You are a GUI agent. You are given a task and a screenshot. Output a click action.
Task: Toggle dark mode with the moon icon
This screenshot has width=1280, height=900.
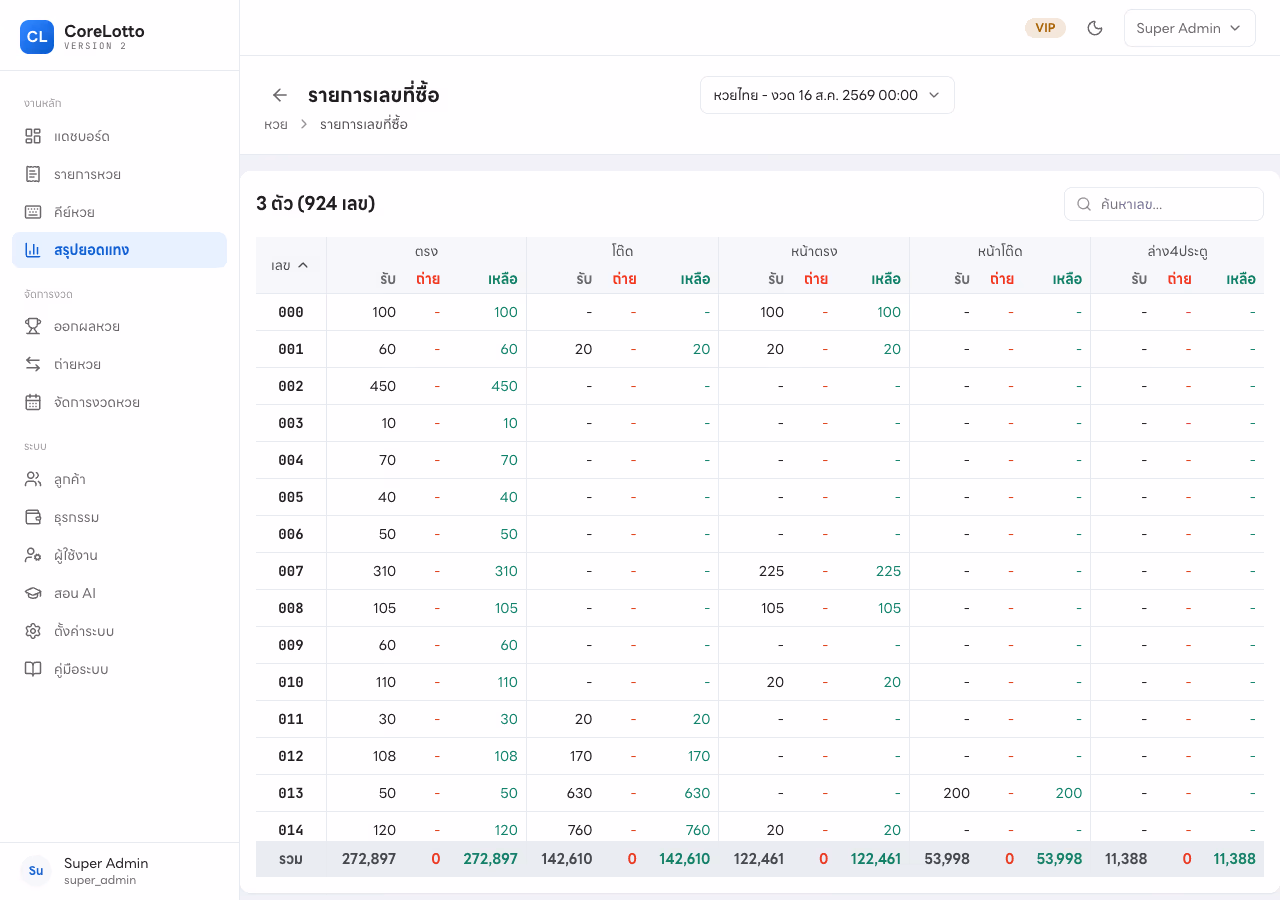coord(1095,28)
